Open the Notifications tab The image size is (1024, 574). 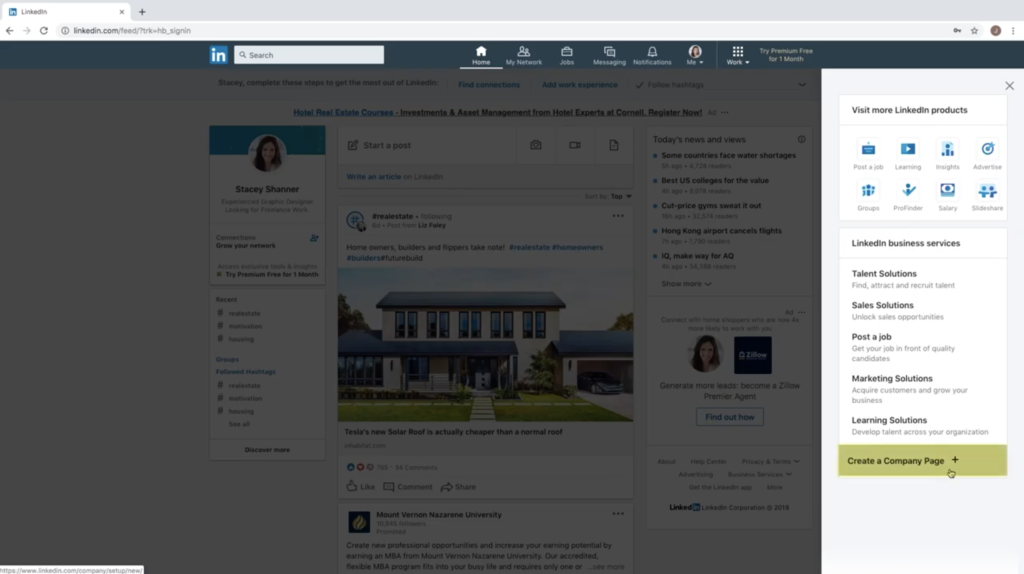[652, 56]
